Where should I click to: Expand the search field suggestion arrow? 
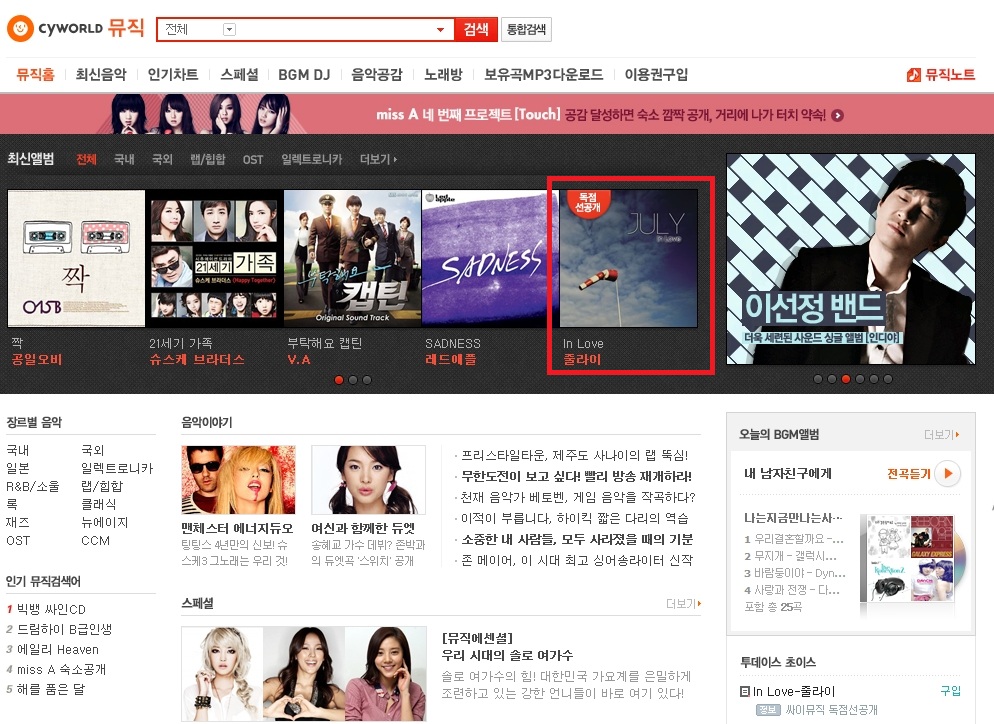point(441,30)
